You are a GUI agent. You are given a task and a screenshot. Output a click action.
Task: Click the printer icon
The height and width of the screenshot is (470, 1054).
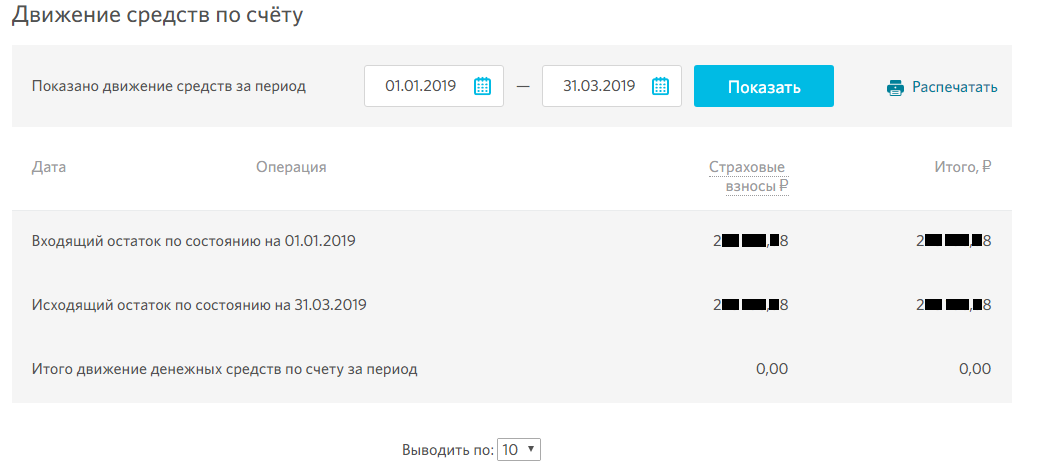[895, 87]
